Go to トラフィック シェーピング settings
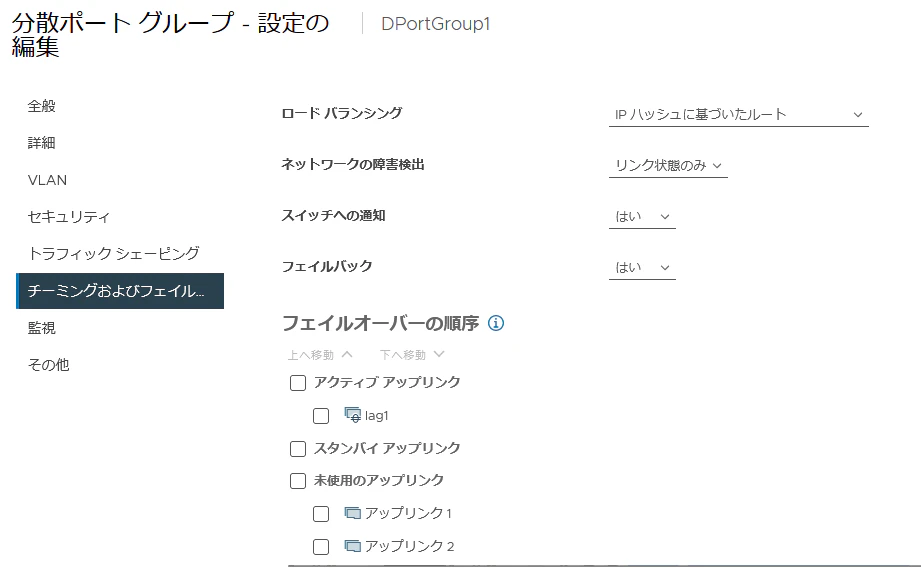This screenshot has width=921, height=582. (114, 254)
